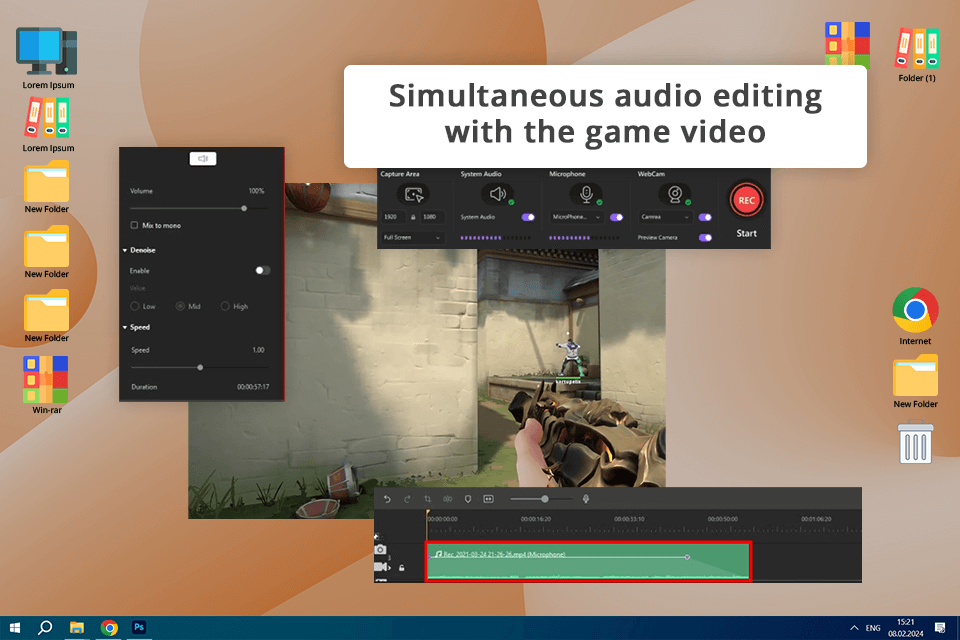The image size is (960, 640).
Task: Open File Explorer from the taskbar
Action: [x=77, y=628]
